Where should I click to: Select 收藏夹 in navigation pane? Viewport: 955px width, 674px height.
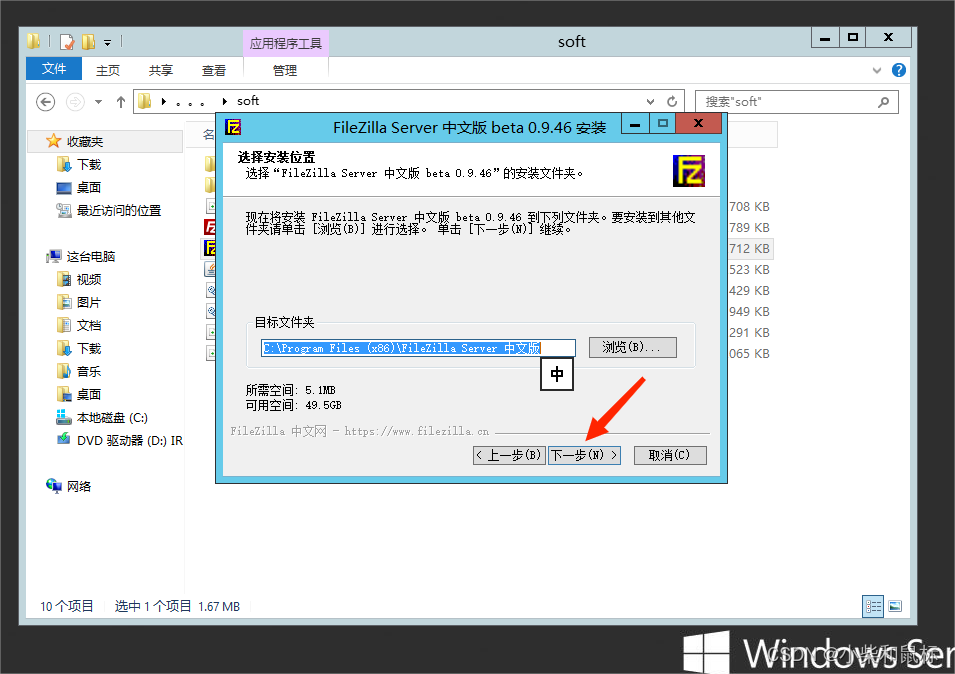85,141
